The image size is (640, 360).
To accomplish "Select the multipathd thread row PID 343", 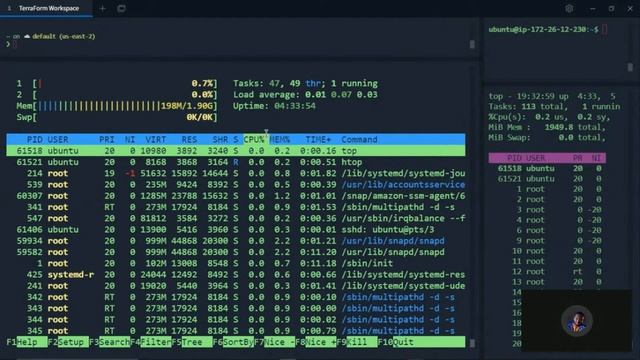I will (236, 308).
